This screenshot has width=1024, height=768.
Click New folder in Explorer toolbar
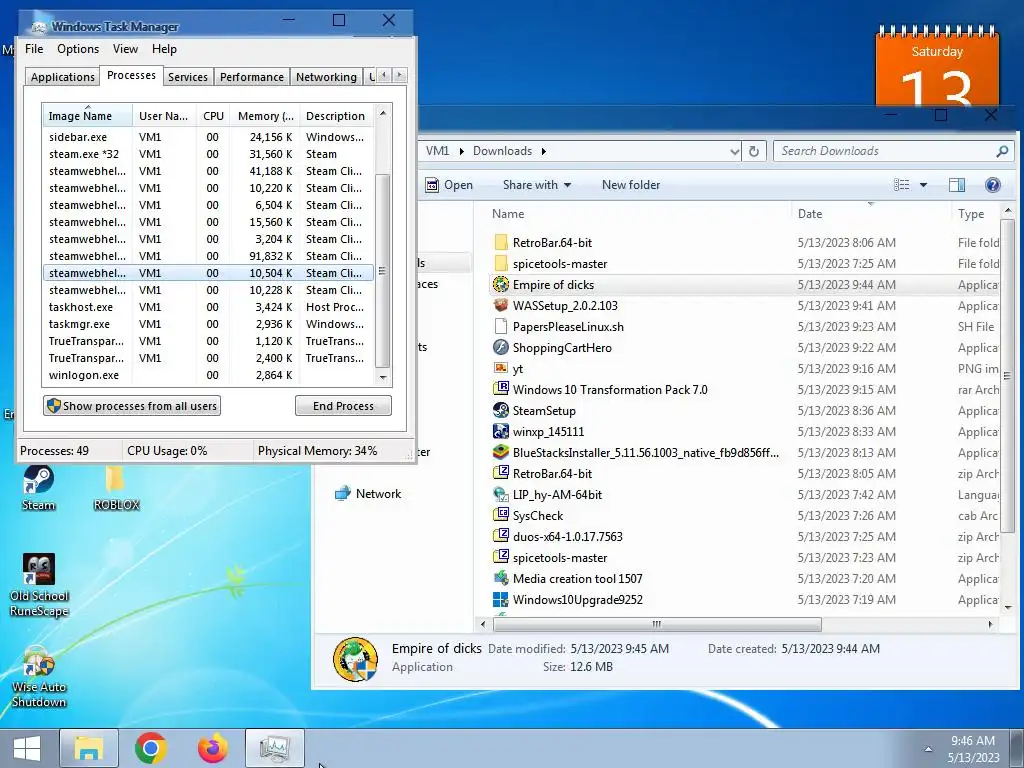631,185
